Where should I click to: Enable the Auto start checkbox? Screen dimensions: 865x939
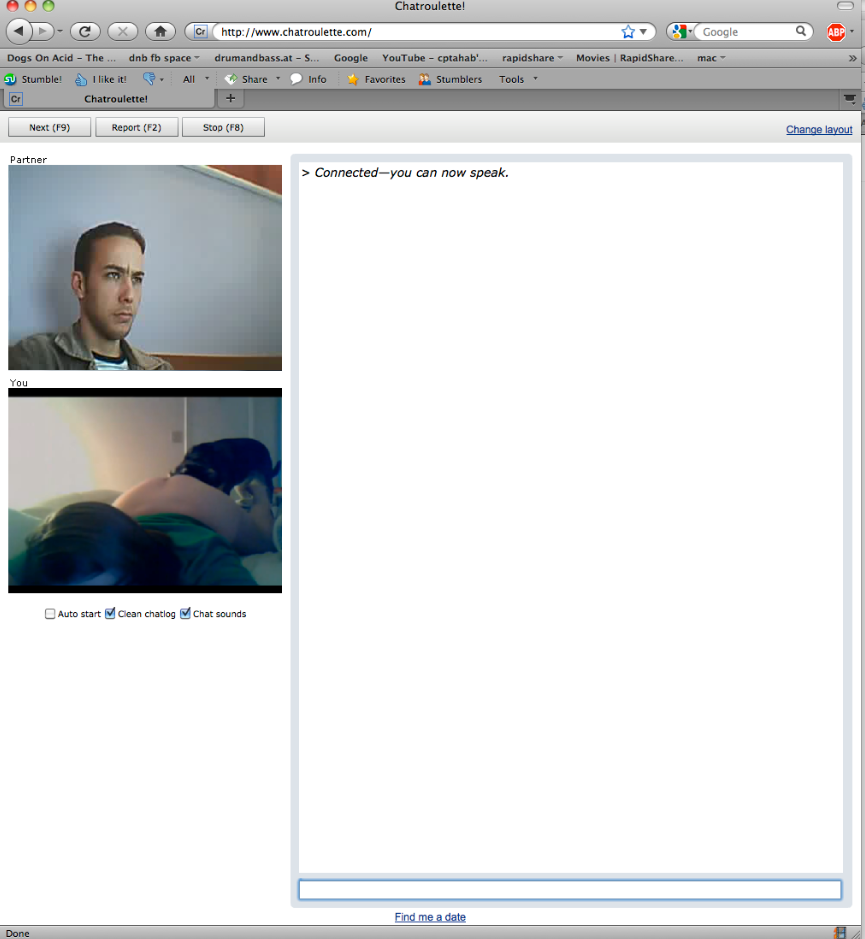coord(50,614)
